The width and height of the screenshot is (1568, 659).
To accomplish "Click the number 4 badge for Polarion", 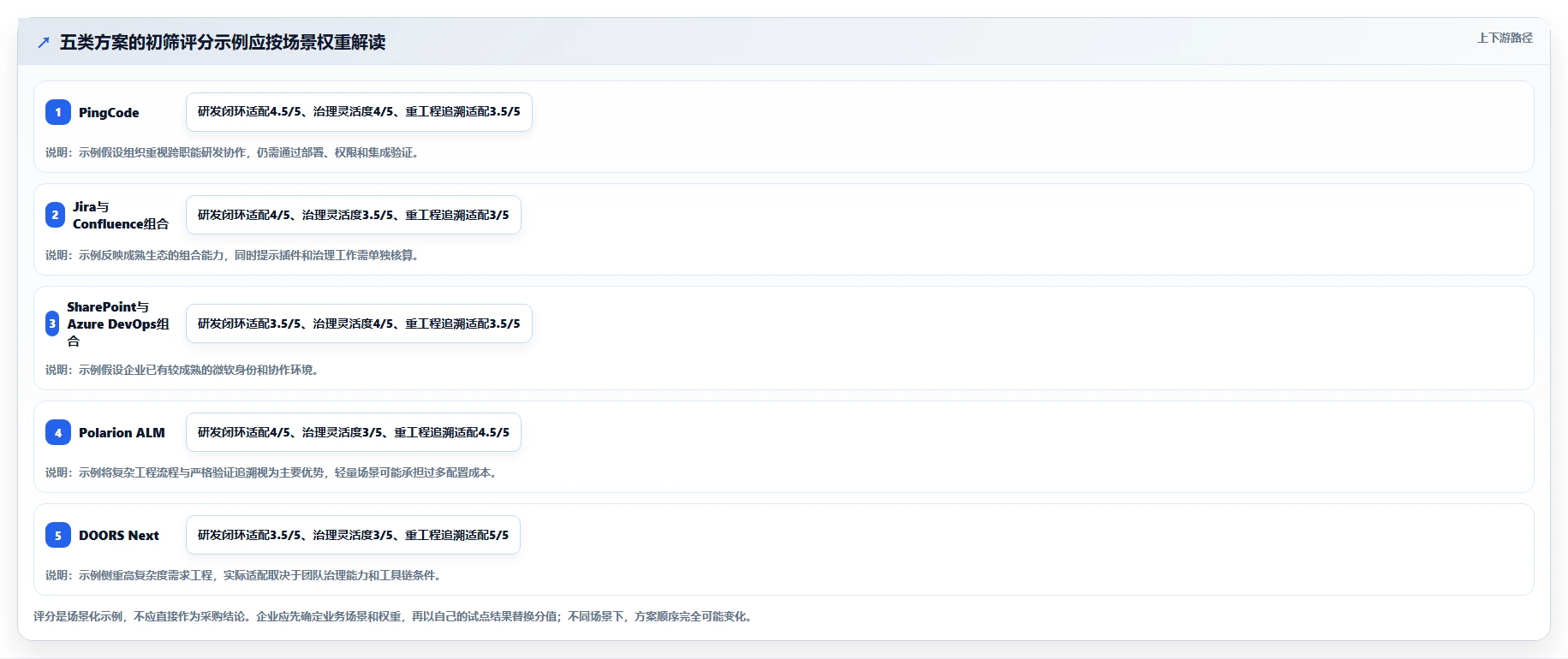I will pos(58,432).
